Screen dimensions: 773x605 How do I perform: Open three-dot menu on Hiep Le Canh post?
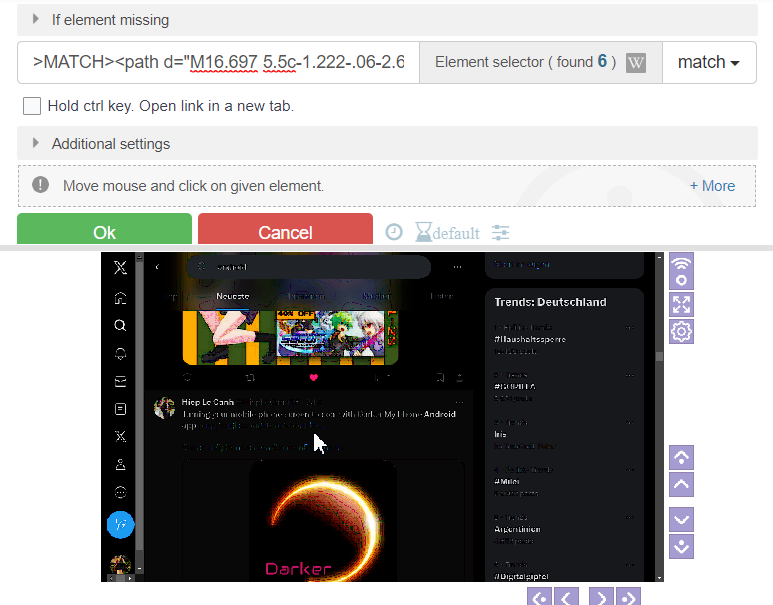click(x=459, y=402)
